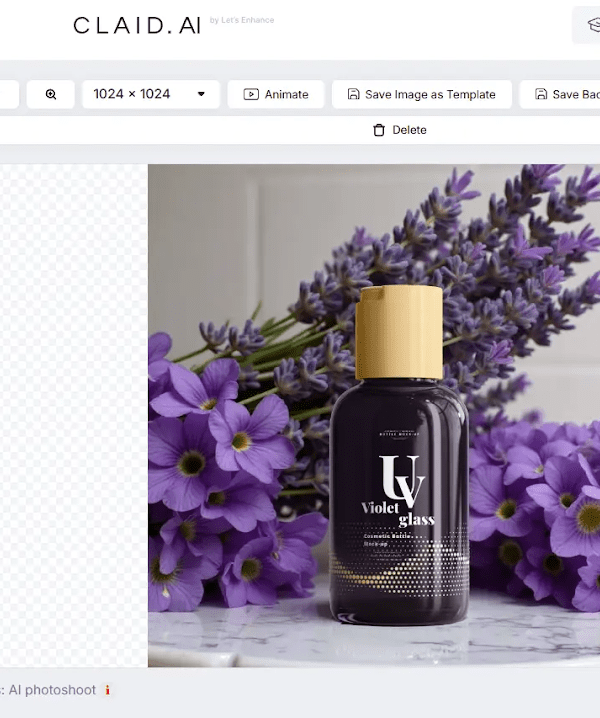This screenshot has width=600, height=718.
Task: Click the zoom-in magnifier icon
Action: (x=51, y=94)
